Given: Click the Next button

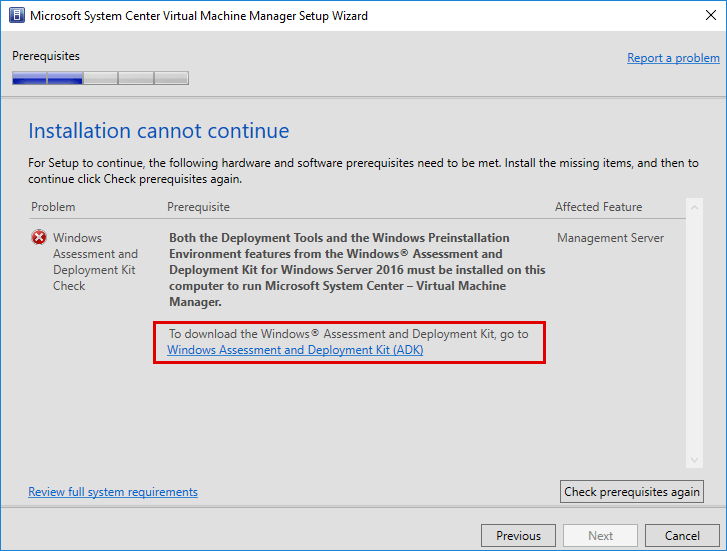Looking at the screenshot, I should 600,536.
